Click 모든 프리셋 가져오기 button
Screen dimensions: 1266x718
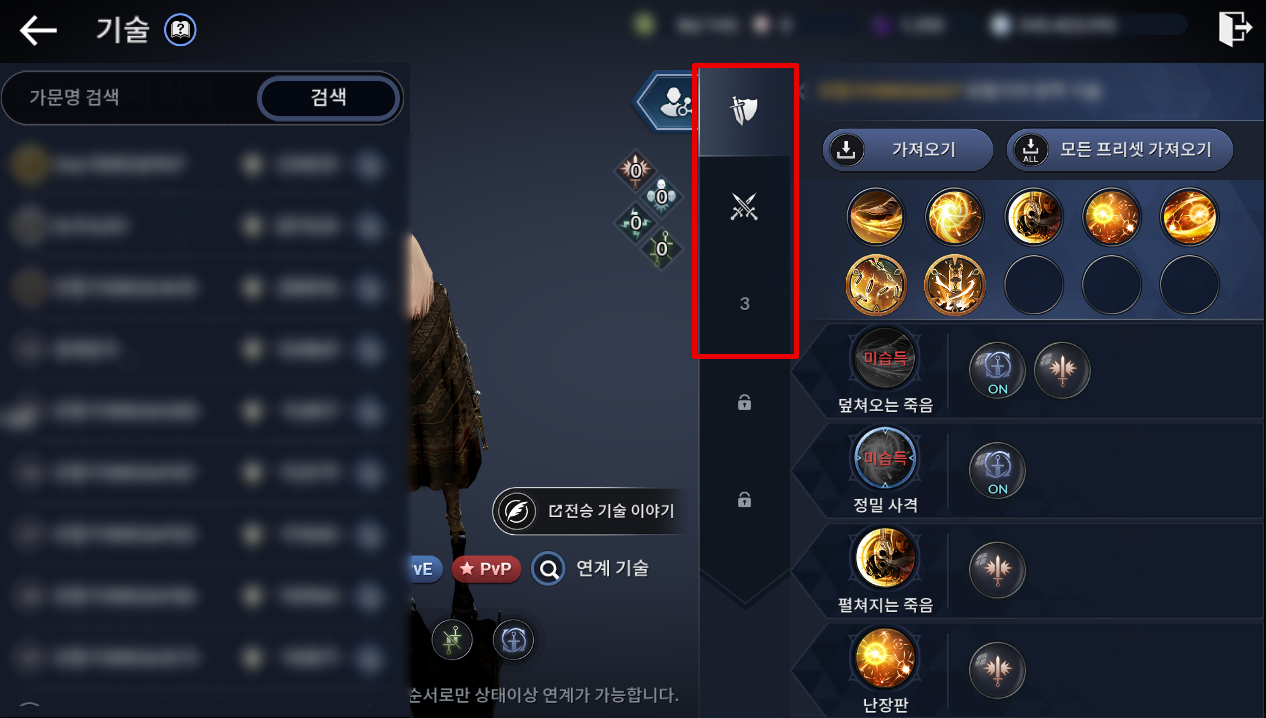click(1119, 150)
